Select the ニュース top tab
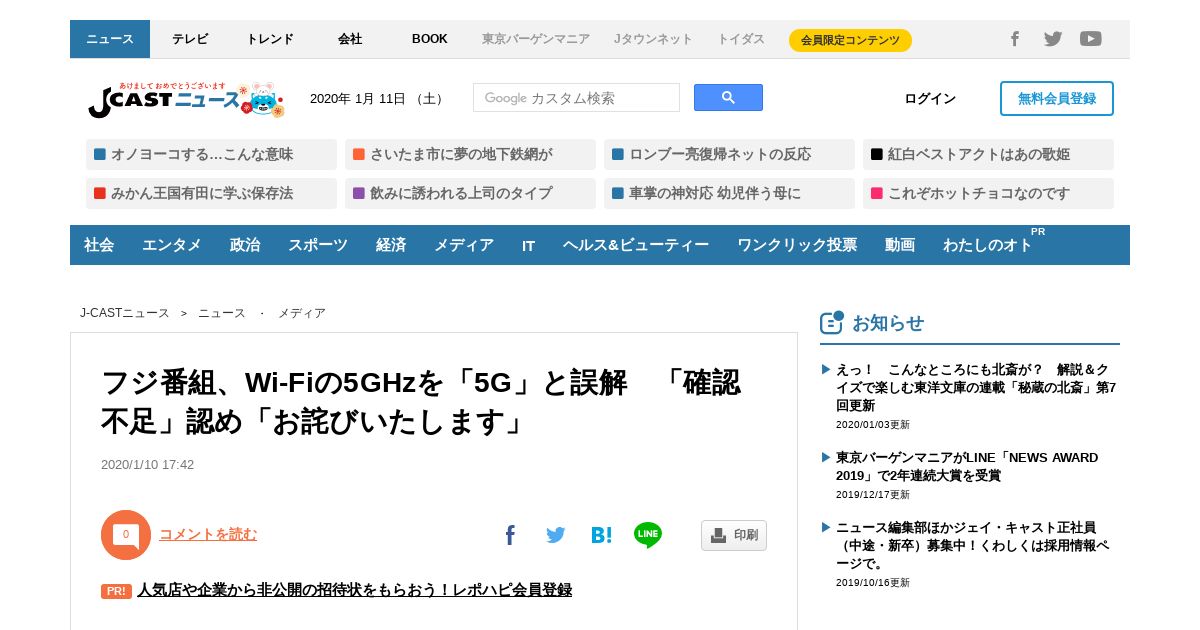This screenshot has width=1200, height=630. [110, 39]
